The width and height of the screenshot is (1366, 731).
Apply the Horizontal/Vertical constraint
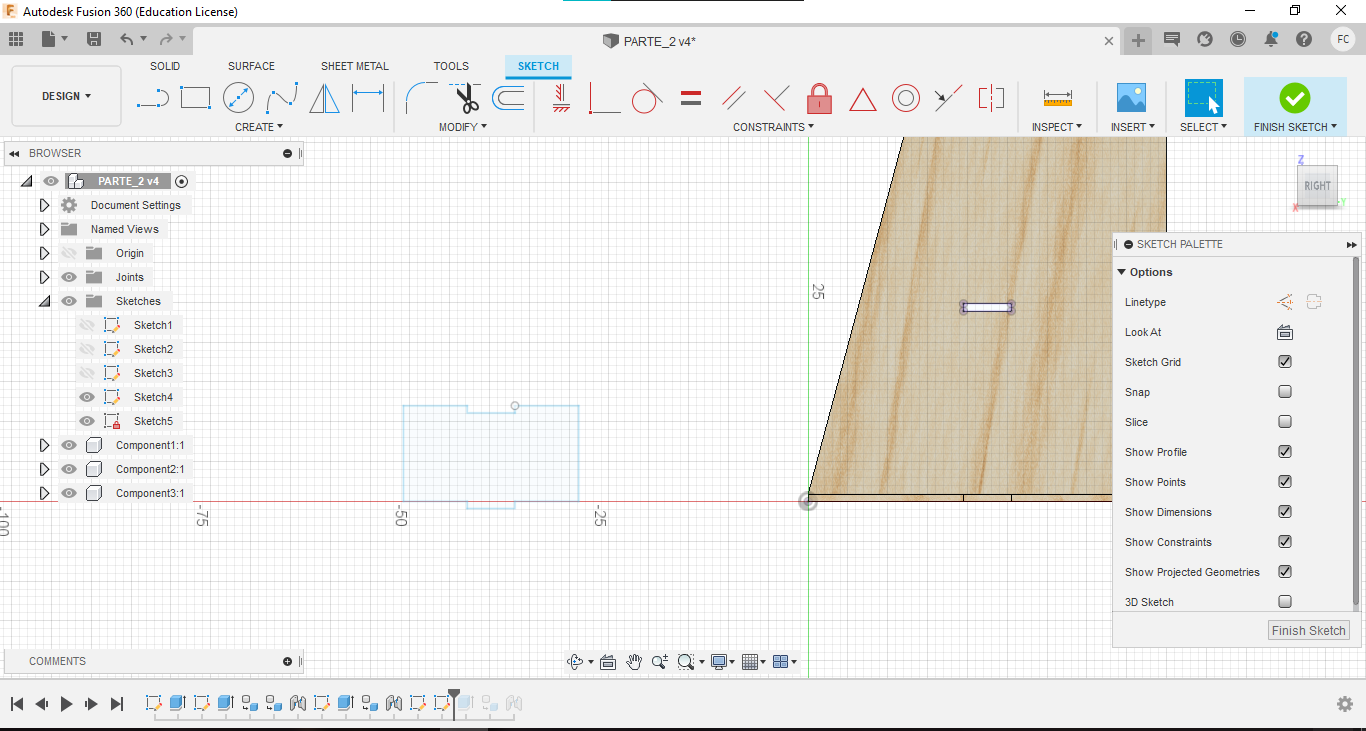(x=560, y=98)
